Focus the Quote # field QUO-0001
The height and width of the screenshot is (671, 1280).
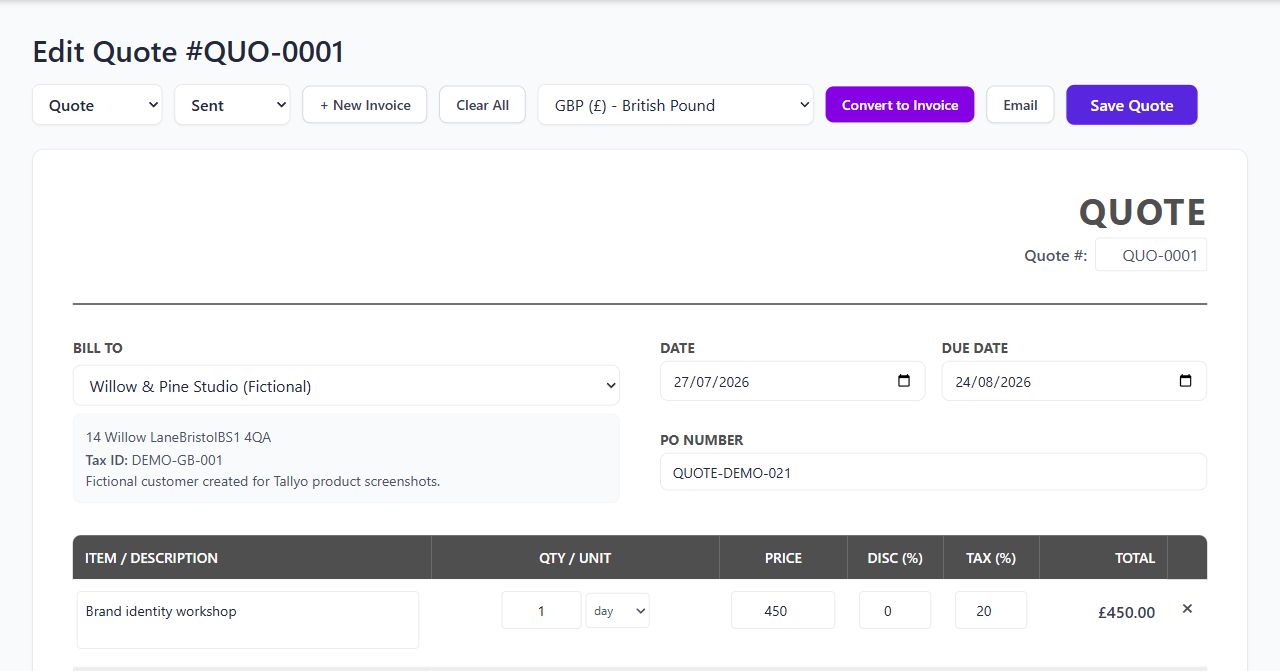(x=1151, y=255)
